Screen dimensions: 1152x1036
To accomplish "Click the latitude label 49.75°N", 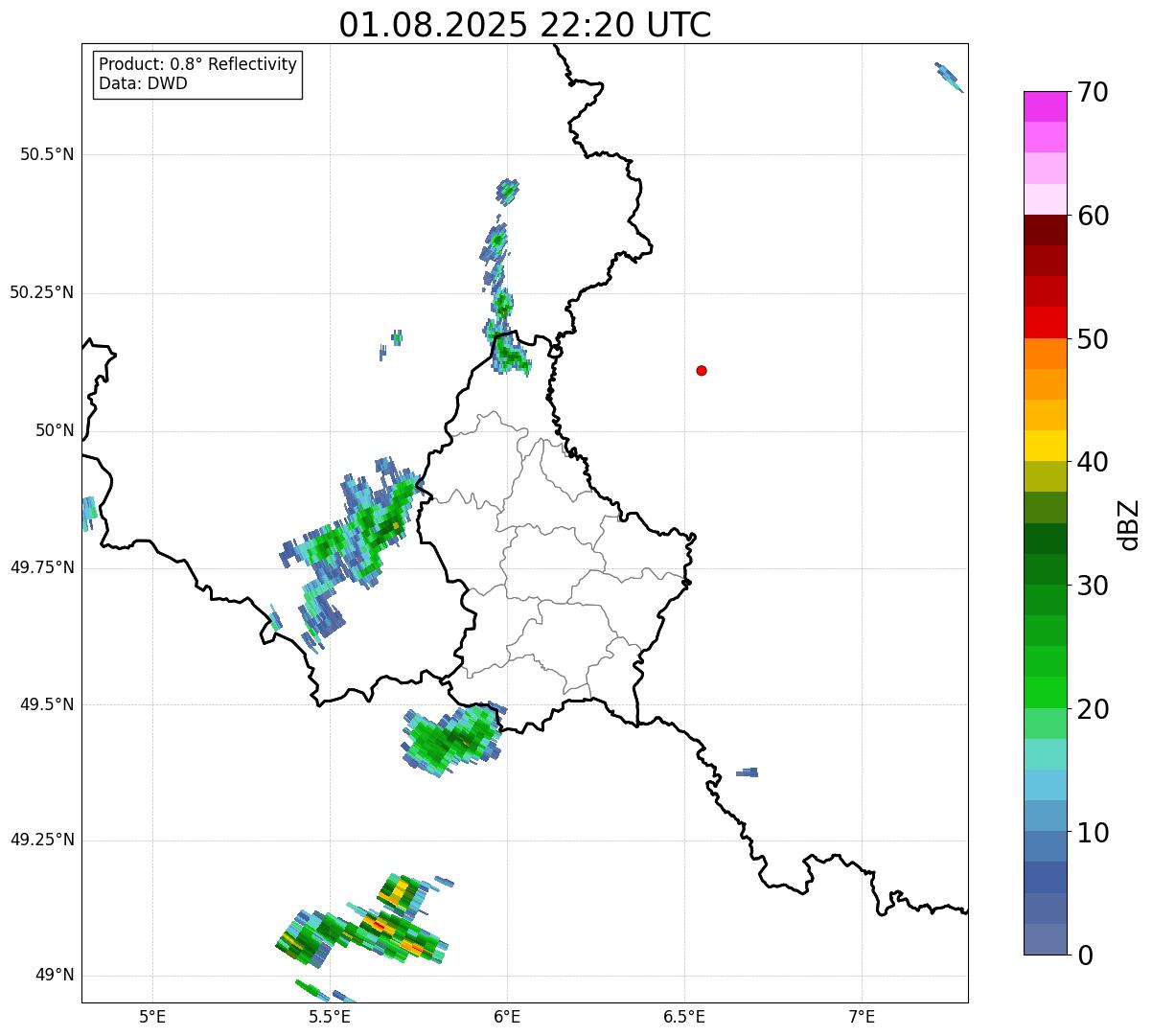I will pos(41,567).
